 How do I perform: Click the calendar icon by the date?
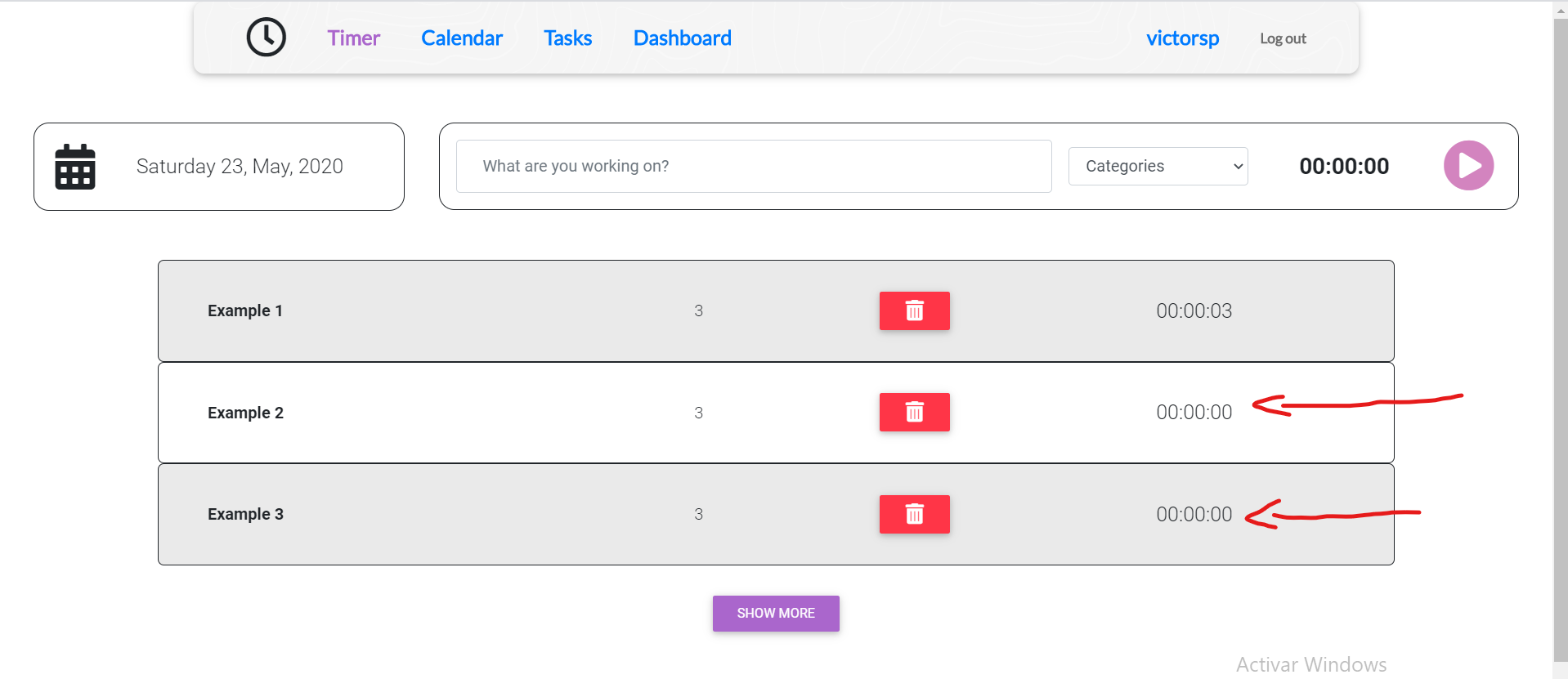(x=75, y=167)
